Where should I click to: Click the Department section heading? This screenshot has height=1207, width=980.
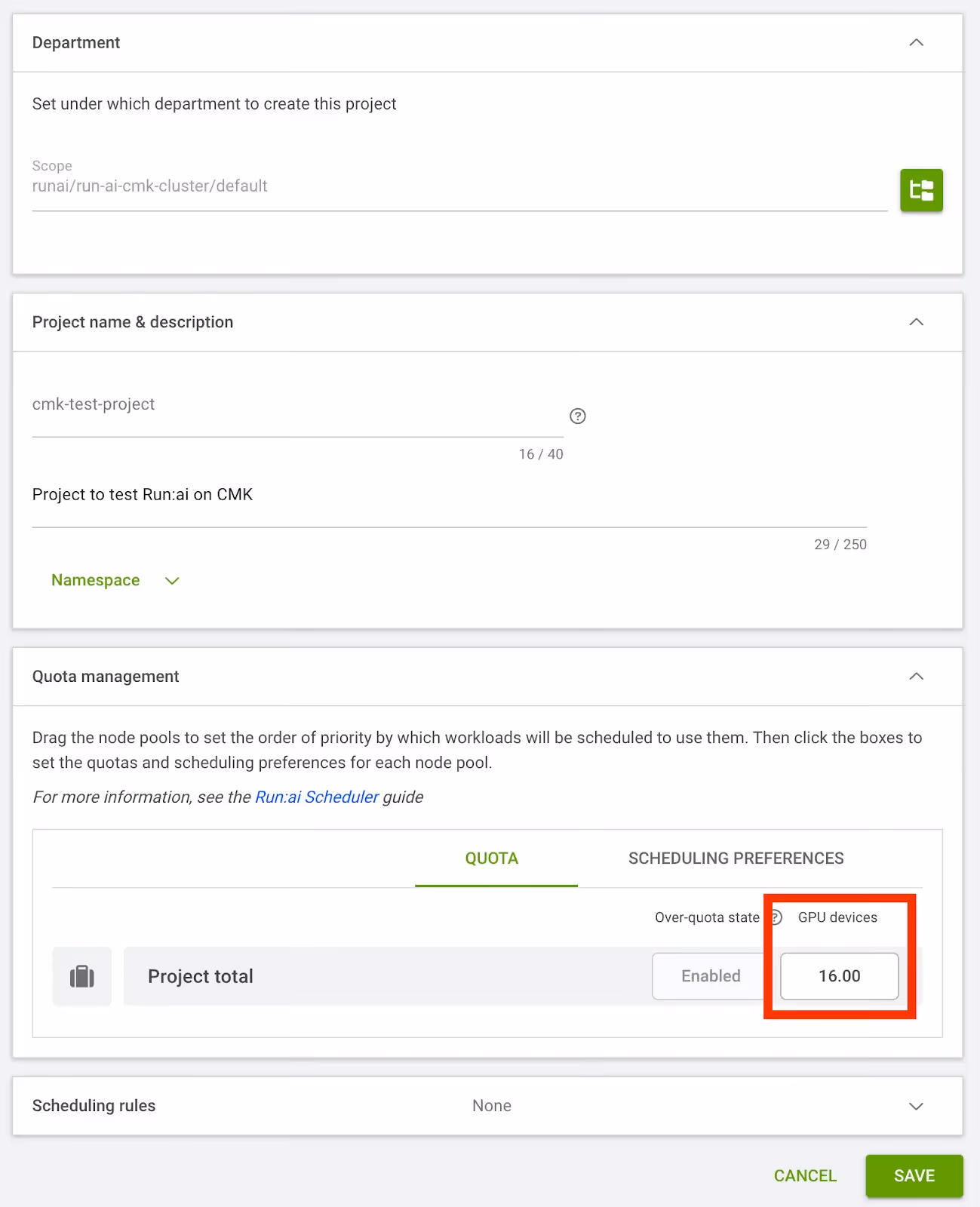click(x=76, y=43)
